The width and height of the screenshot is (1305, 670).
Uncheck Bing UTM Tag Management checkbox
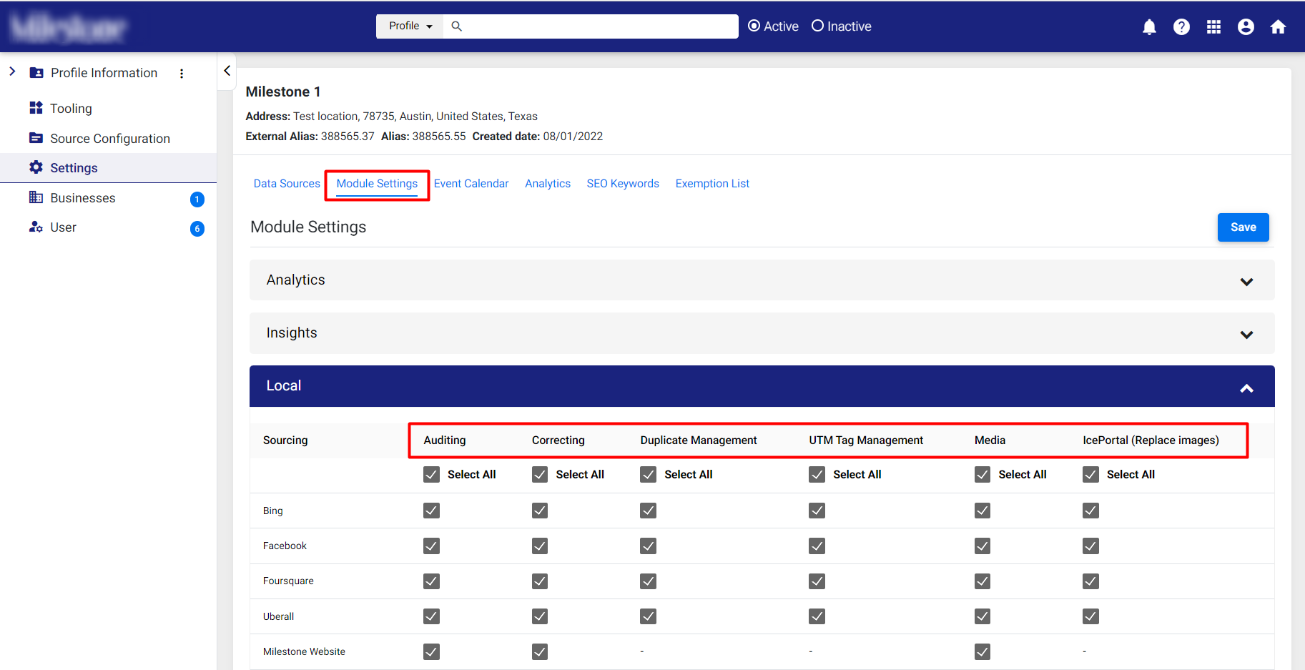(x=817, y=510)
